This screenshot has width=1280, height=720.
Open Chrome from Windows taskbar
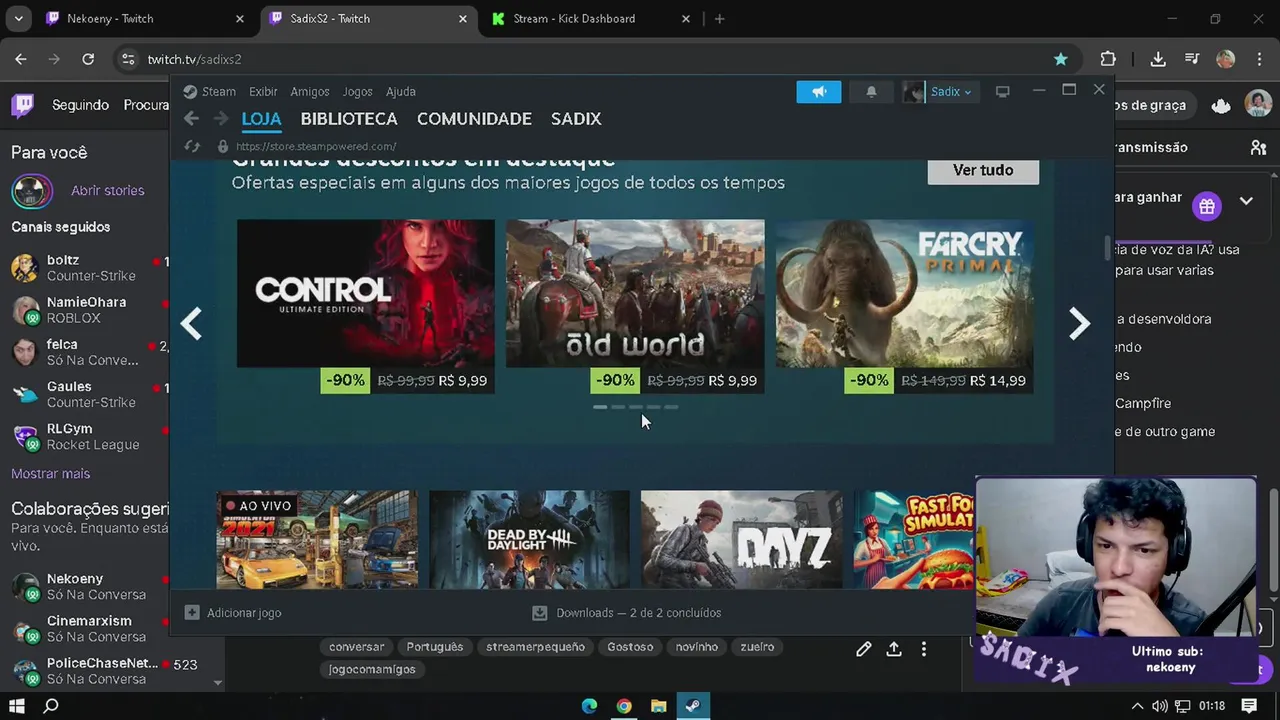point(624,706)
